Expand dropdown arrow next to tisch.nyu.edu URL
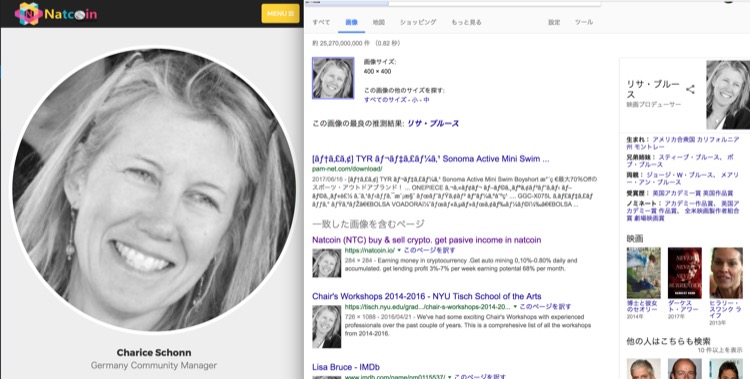The height and width of the screenshot is (379, 750). click(x=515, y=307)
